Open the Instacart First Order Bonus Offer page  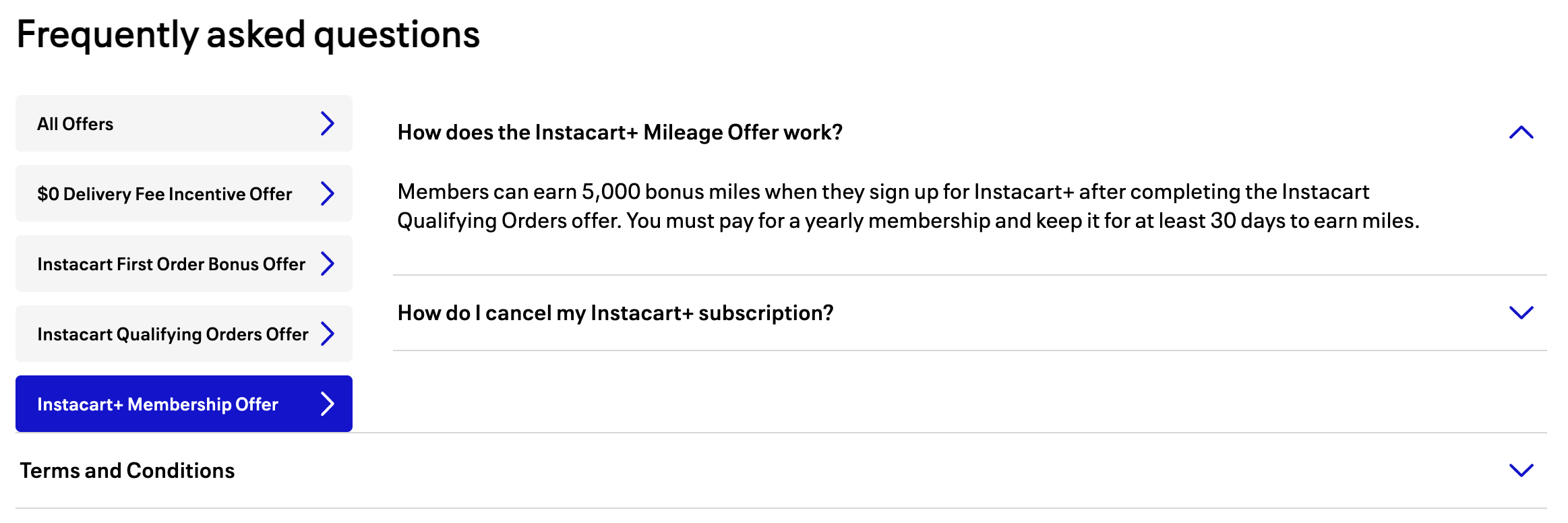pos(171,264)
